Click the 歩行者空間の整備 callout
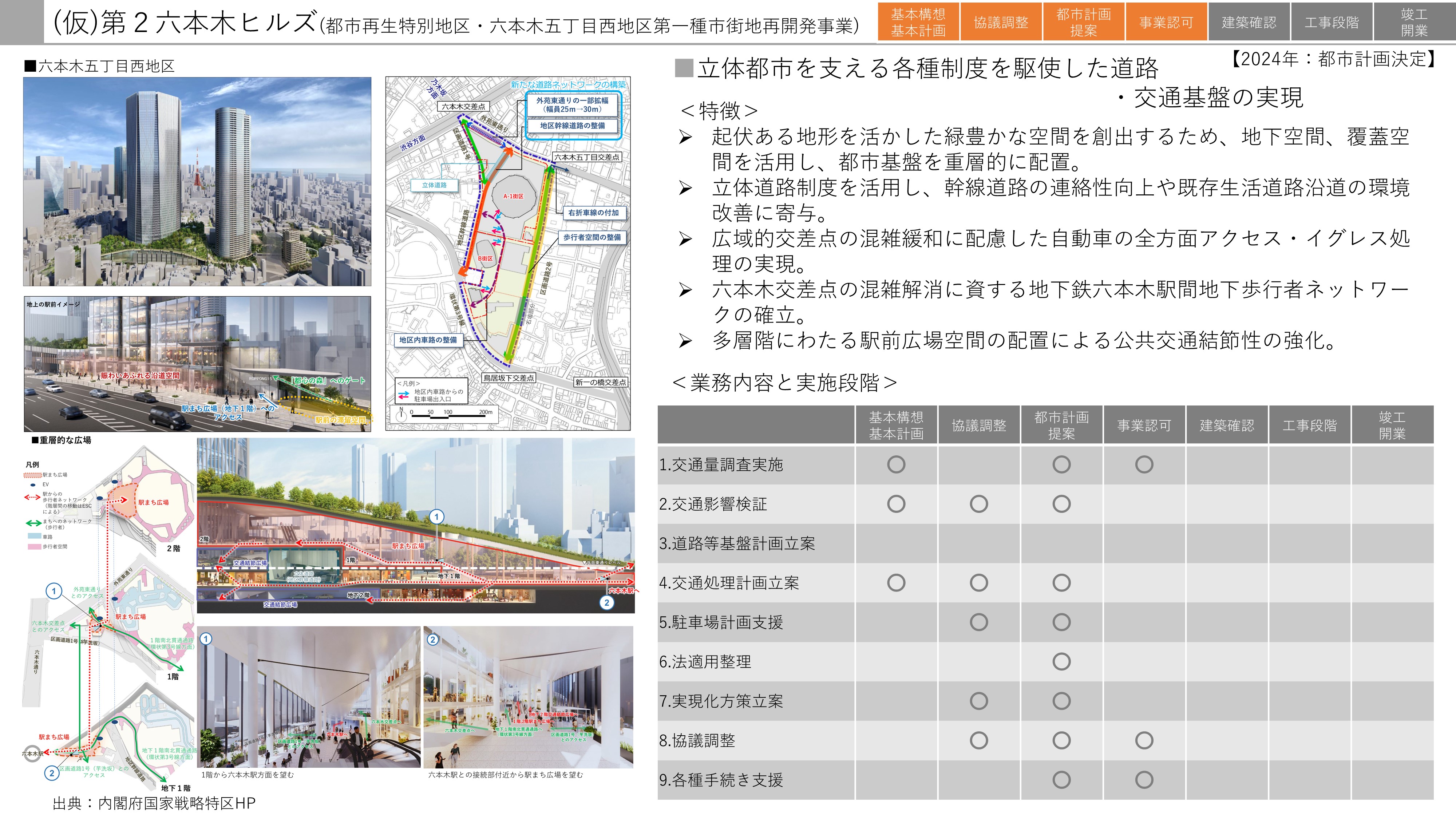Image resolution: width=1456 pixels, height=819 pixels. click(x=592, y=237)
